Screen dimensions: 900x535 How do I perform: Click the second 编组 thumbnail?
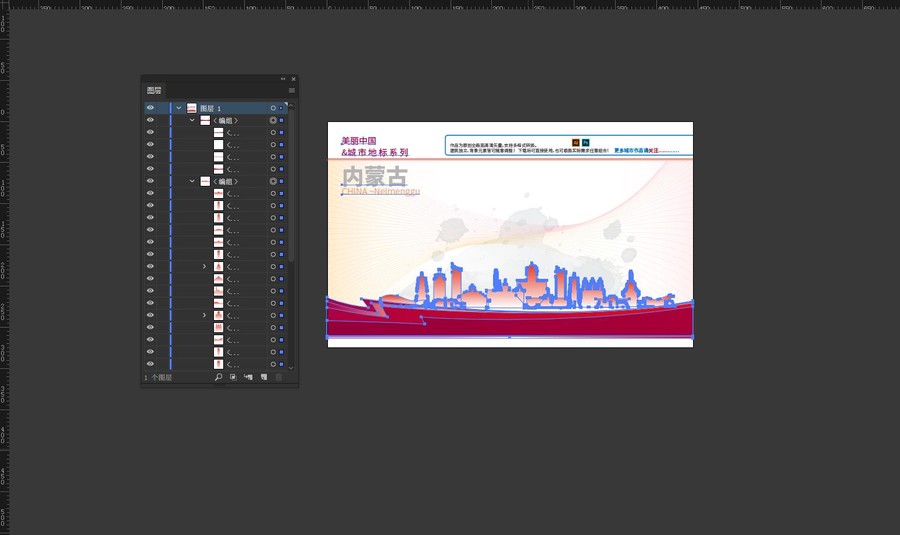[205, 181]
